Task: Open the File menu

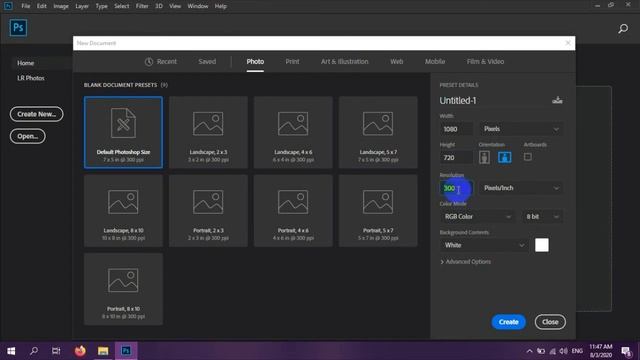Action: click(x=26, y=6)
